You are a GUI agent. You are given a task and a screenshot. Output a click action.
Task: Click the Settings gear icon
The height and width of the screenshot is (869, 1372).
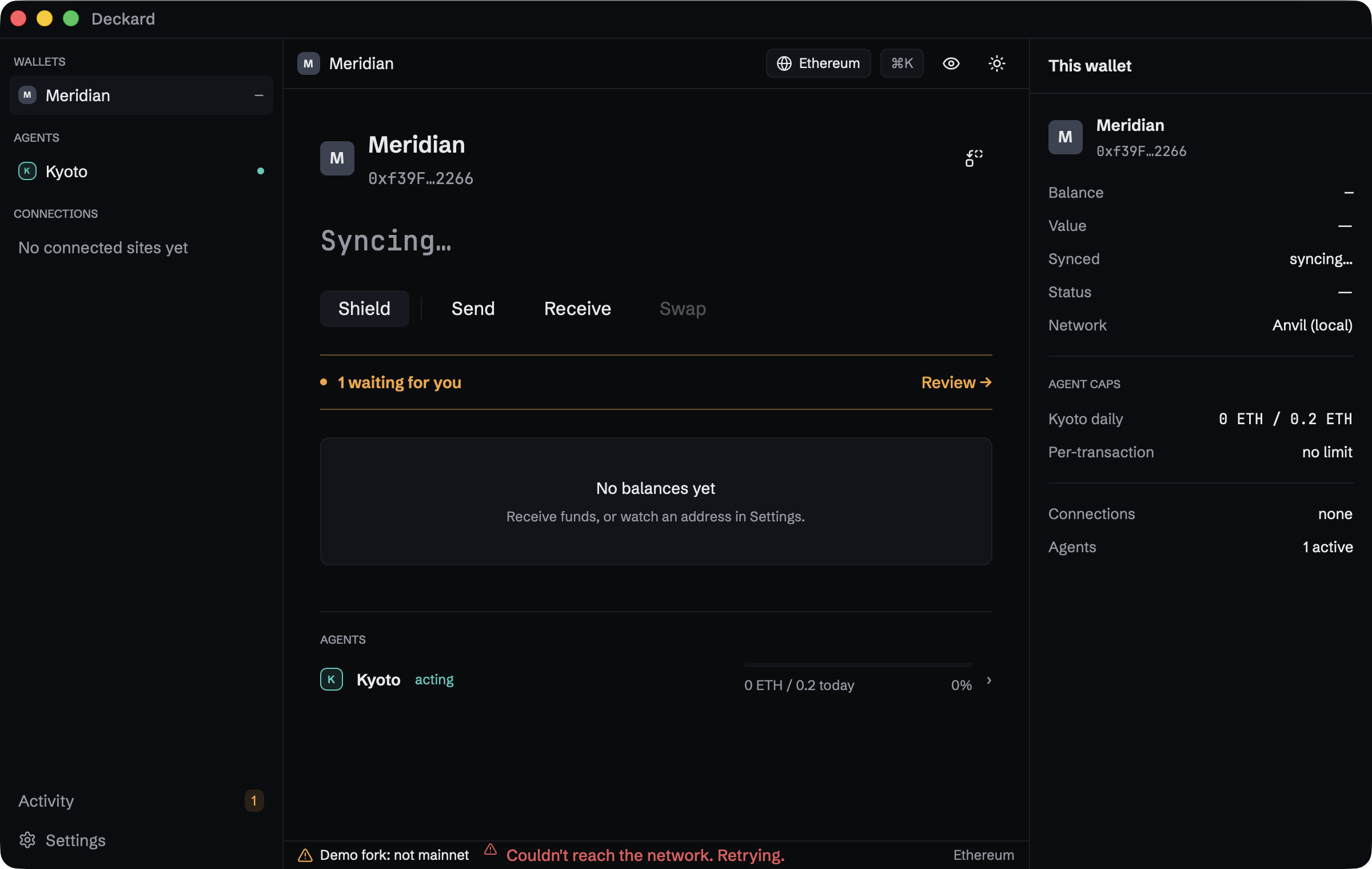tap(27, 840)
